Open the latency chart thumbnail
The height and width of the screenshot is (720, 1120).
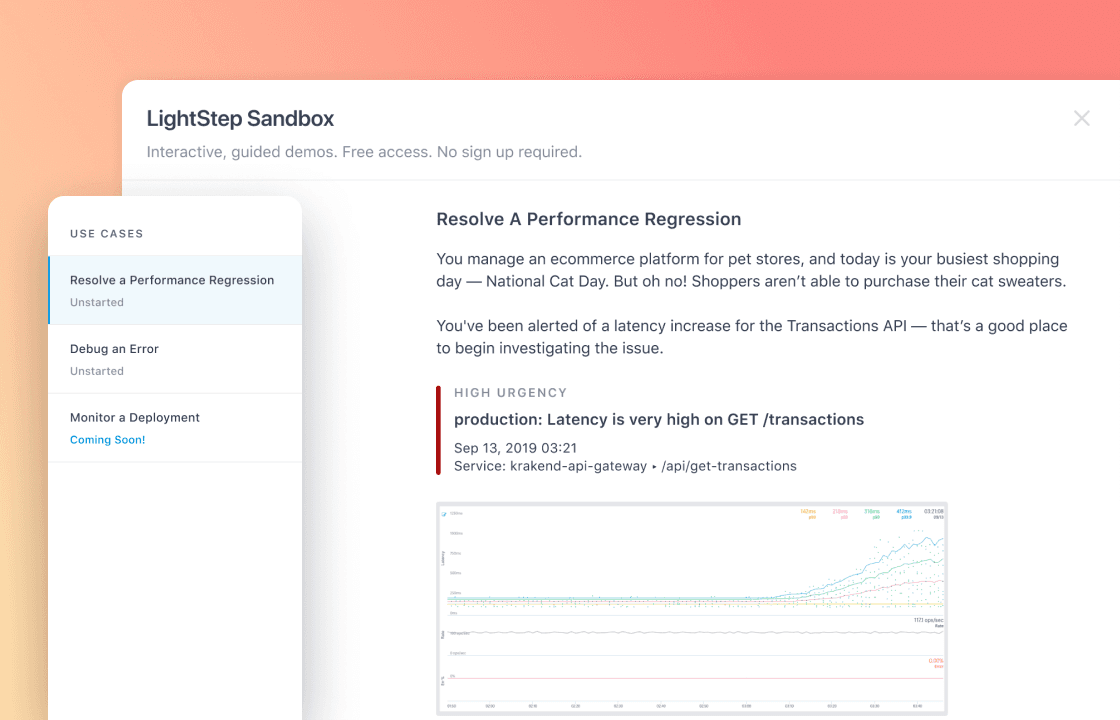(691, 609)
